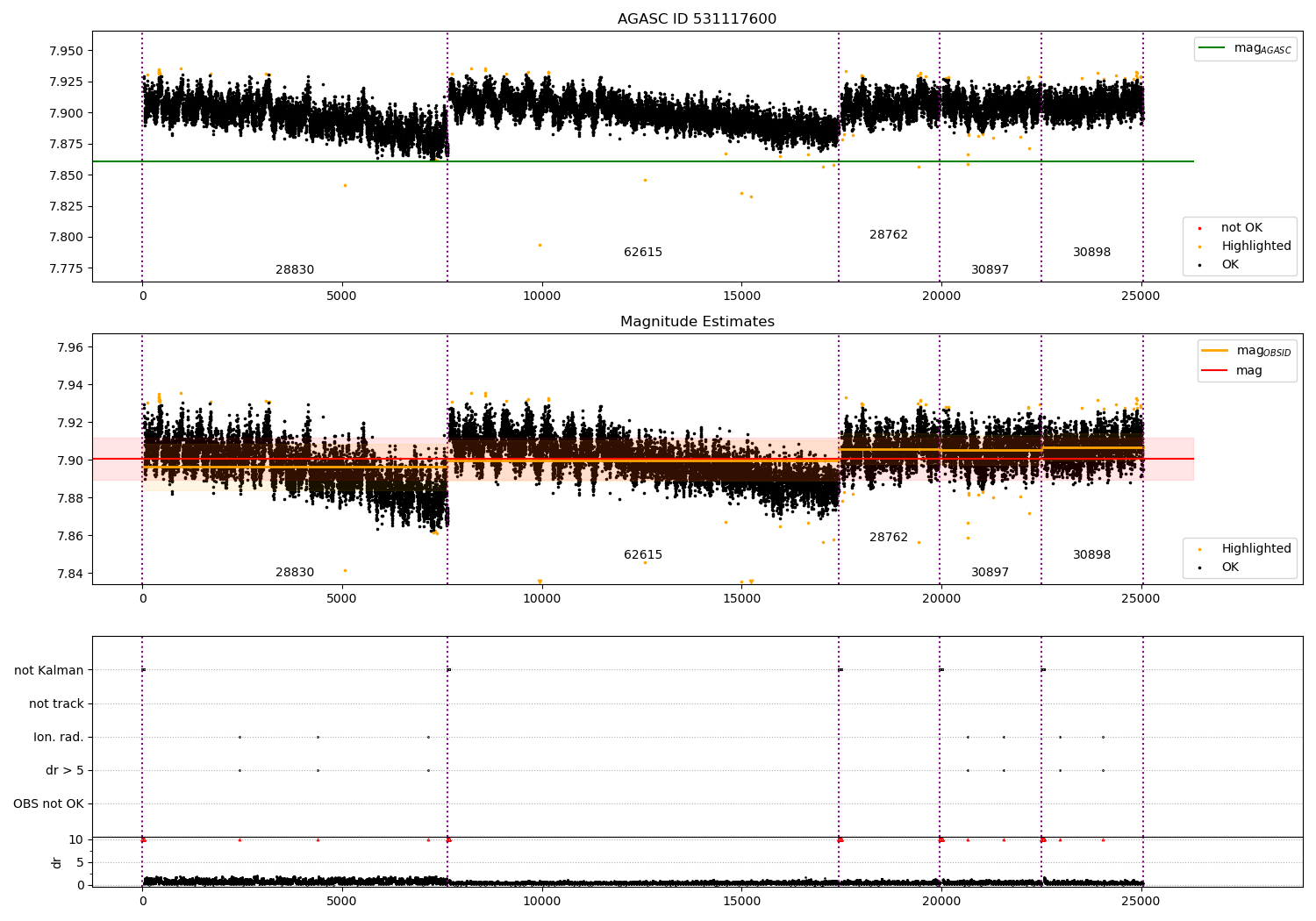This screenshot has width=1316, height=921.
Task: Click the "not track" axis label
Action: pyautogui.click(x=56, y=704)
